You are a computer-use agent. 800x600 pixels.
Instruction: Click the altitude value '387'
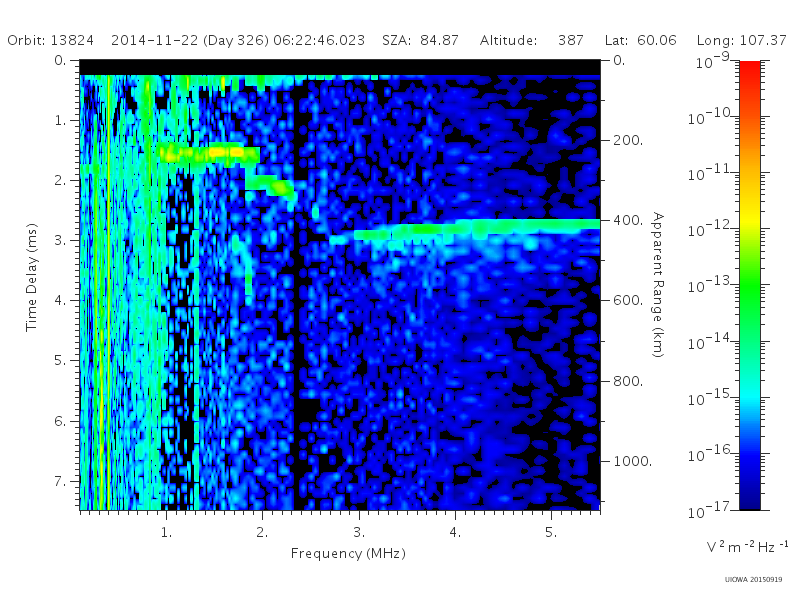[x=570, y=40]
